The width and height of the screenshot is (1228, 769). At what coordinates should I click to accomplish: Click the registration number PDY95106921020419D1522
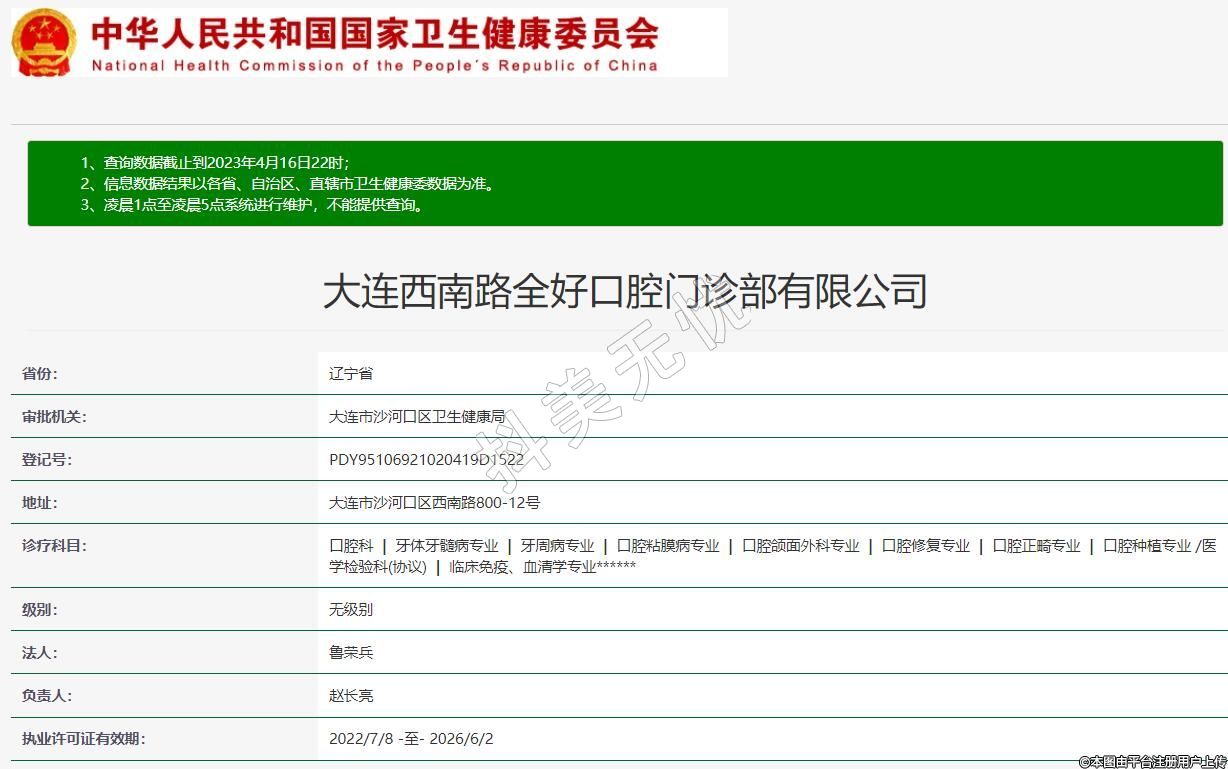point(426,460)
